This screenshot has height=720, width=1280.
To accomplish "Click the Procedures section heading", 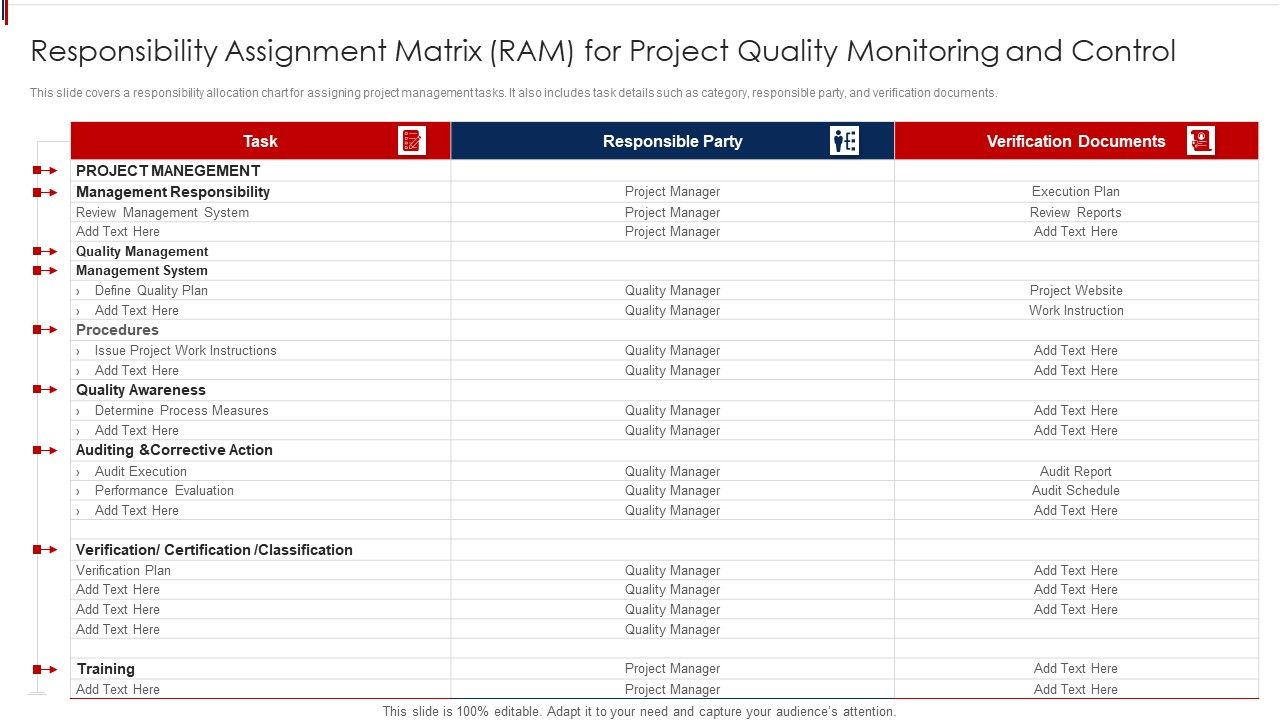I will [x=117, y=330].
